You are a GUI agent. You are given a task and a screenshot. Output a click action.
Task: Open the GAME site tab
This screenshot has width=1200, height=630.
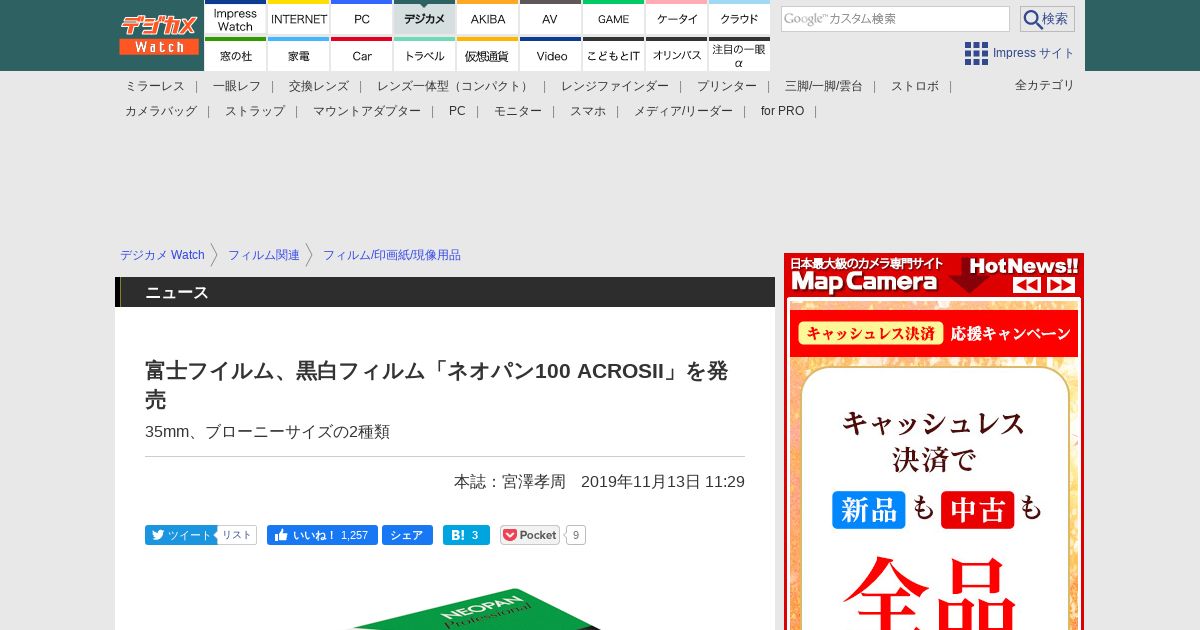[x=613, y=19]
